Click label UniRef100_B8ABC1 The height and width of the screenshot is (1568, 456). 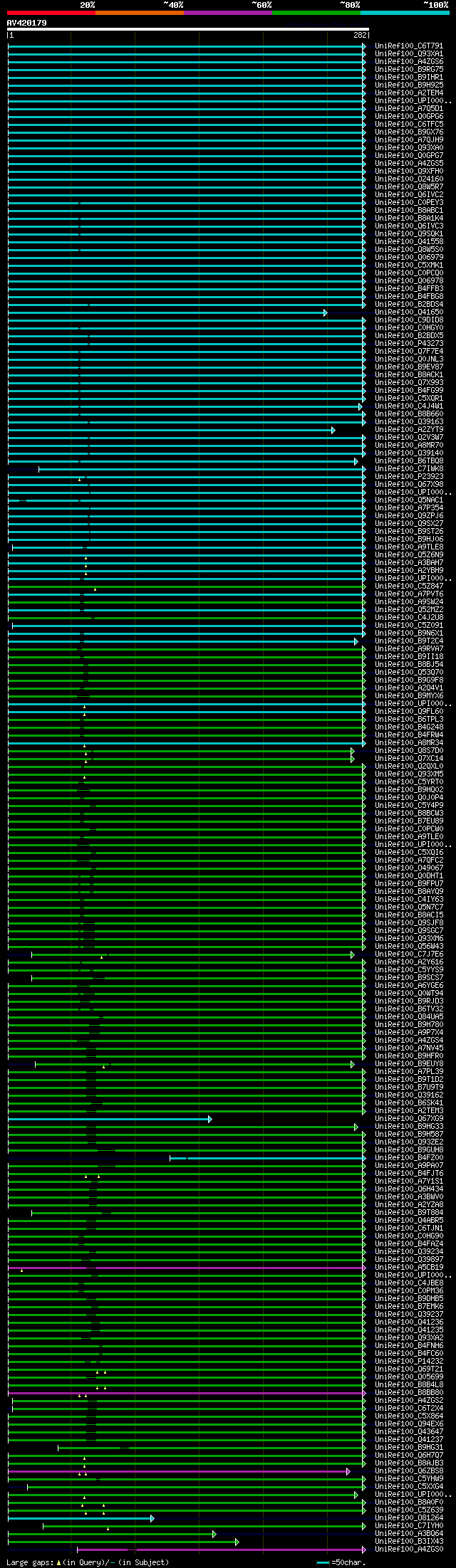tap(409, 211)
